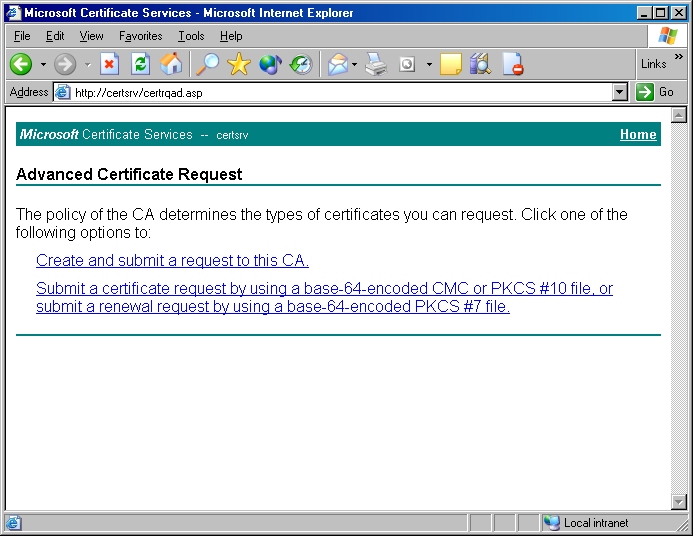Image resolution: width=693 pixels, height=536 pixels.
Task: Click the Go button beside the address bar
Action: [656, 92]
